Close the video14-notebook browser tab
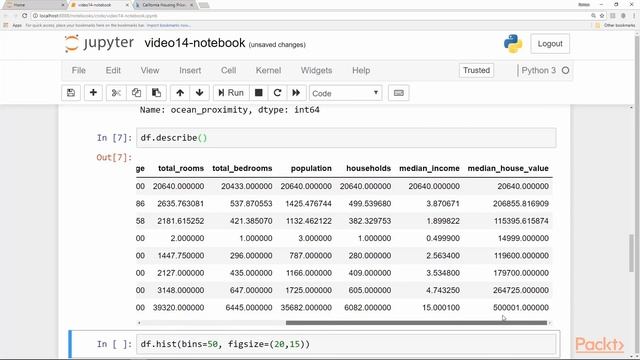 tap(127, 5)
